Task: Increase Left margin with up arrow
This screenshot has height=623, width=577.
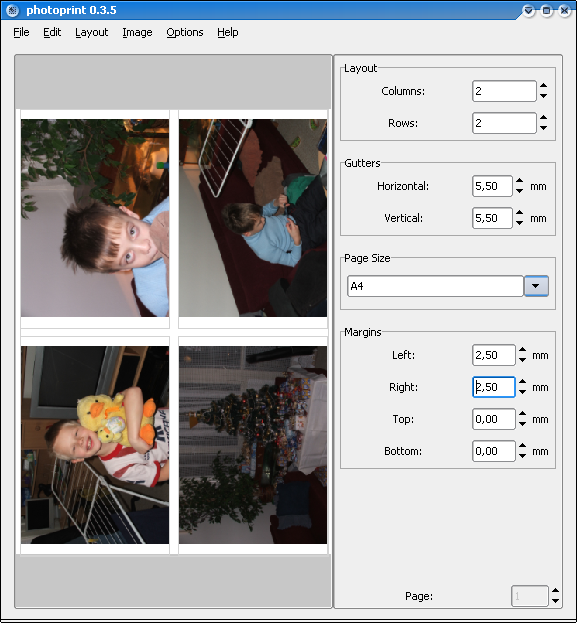Action: 523,350
